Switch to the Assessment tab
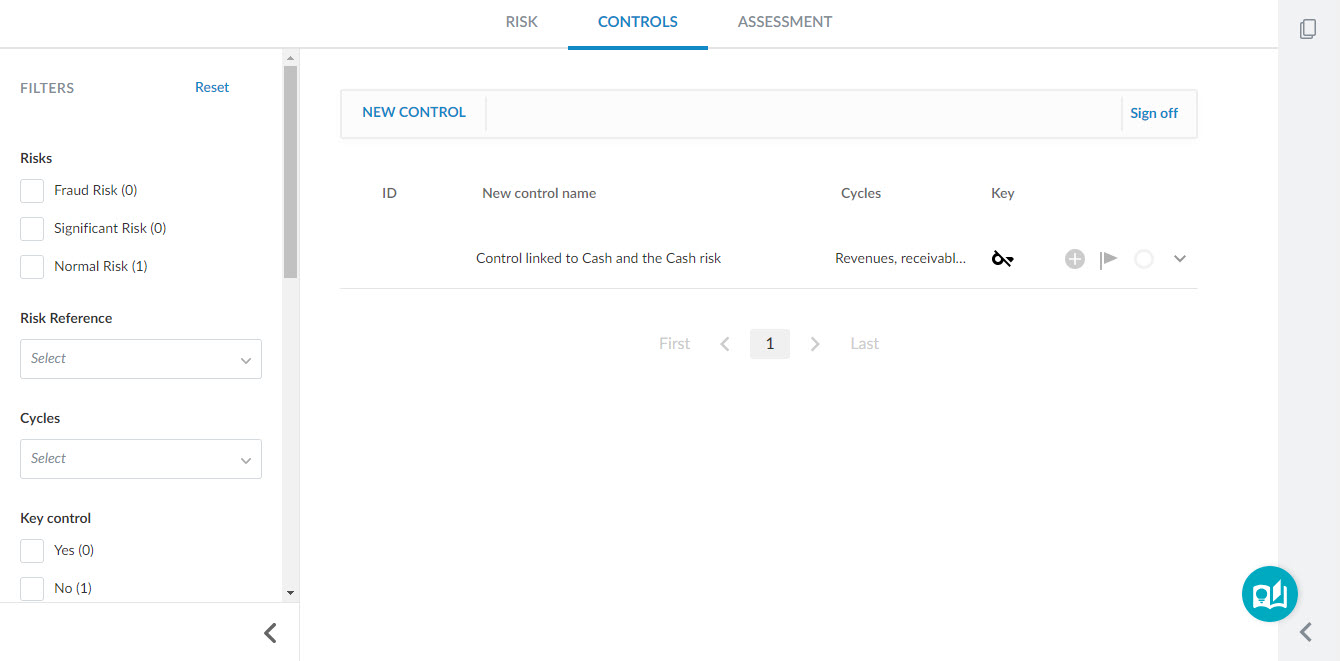Screen dimensions: 1340x661 point(785,22)
